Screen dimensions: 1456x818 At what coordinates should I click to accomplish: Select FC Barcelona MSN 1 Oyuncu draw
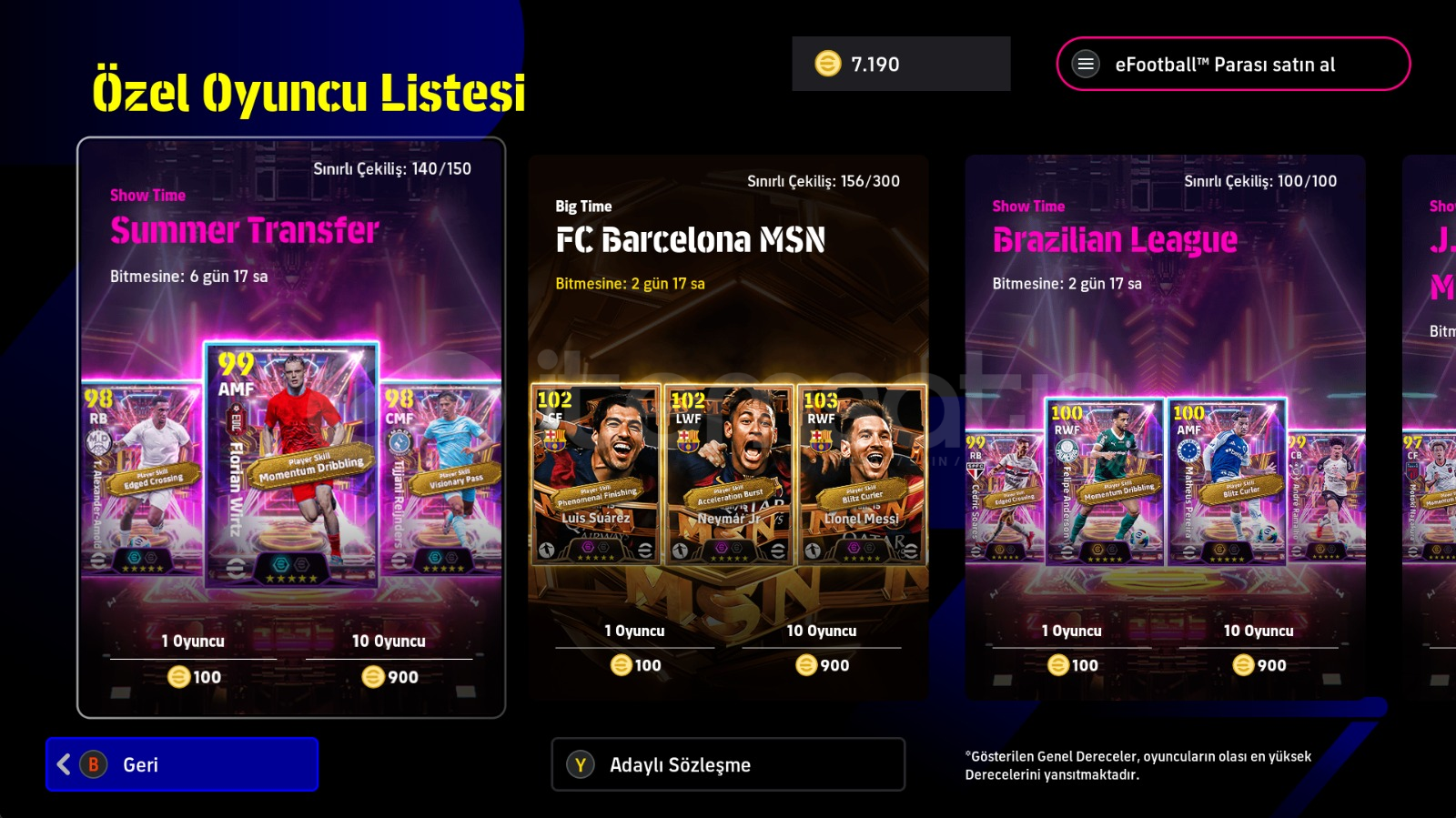634,649
